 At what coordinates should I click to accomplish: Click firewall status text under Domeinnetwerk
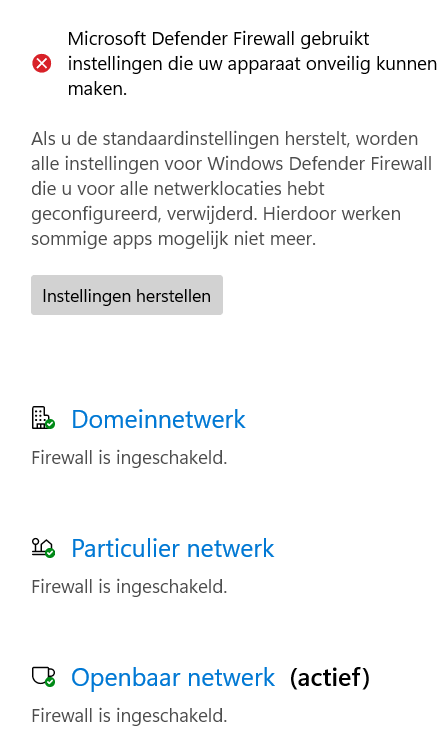(x=129, y=458)
